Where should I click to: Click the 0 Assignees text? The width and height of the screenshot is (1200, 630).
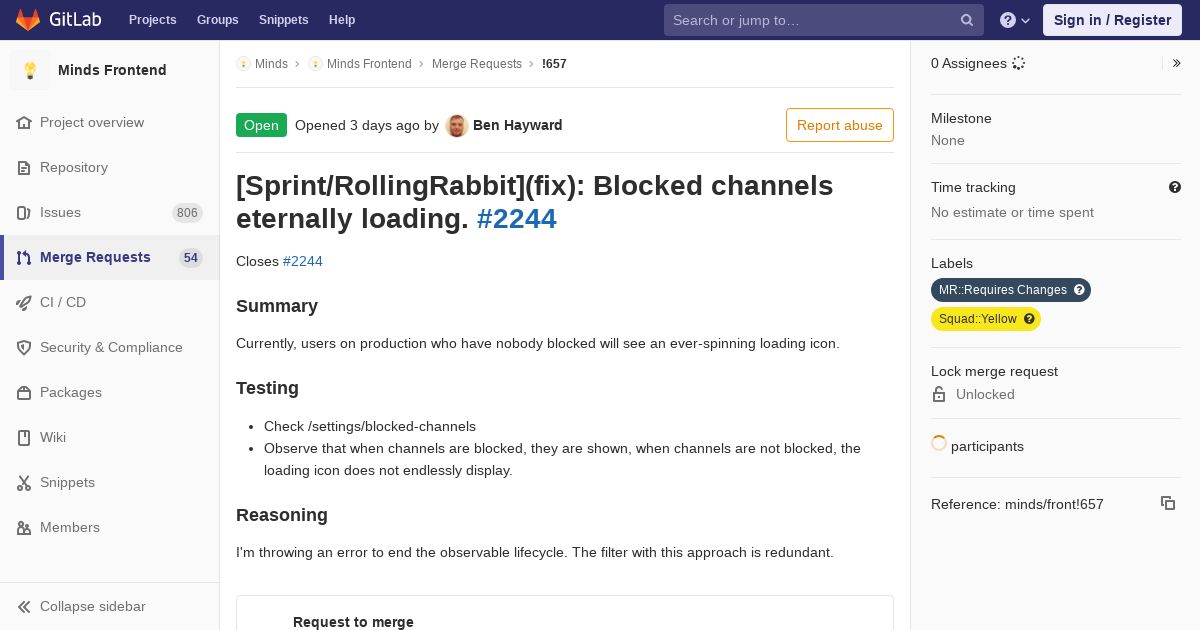pyautogui.click(x=969, y=63)
